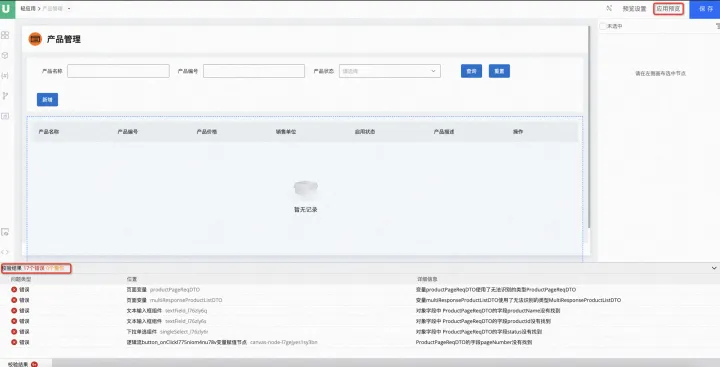The height and width of the screenshot is (367, 720).
Task: Click the 产品名称 input field
Action: (x=118, y=71)
